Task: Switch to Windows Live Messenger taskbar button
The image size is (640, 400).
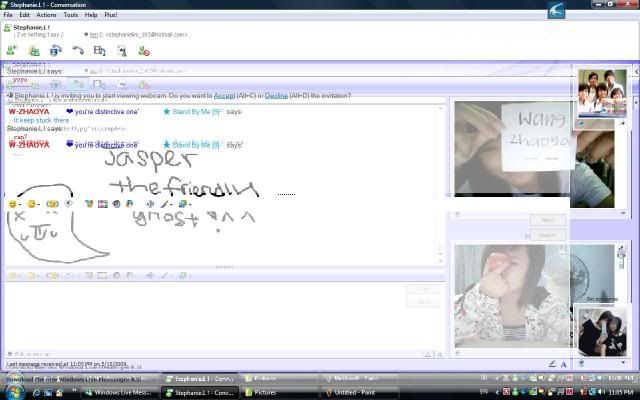Action: pos(121,392)
